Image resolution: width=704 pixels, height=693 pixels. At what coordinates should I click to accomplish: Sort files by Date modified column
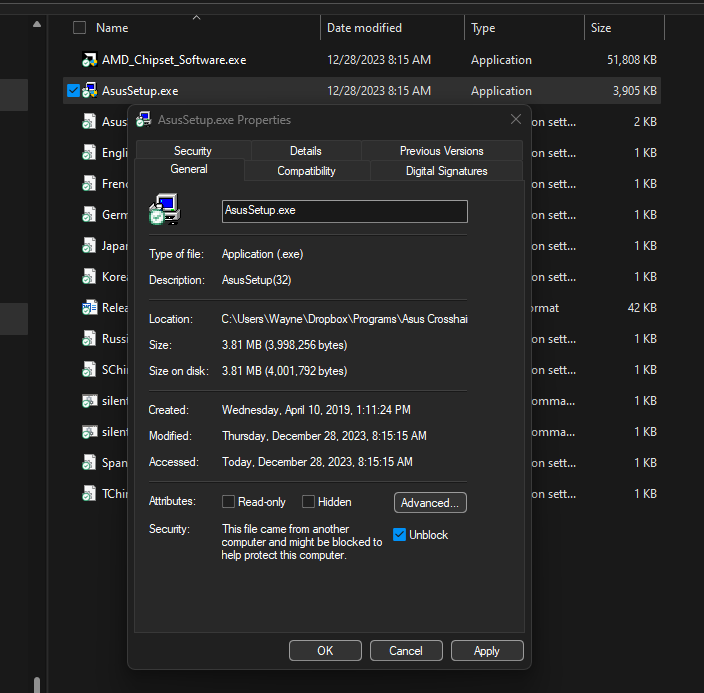pyautogui.click(x=364, y=28)
